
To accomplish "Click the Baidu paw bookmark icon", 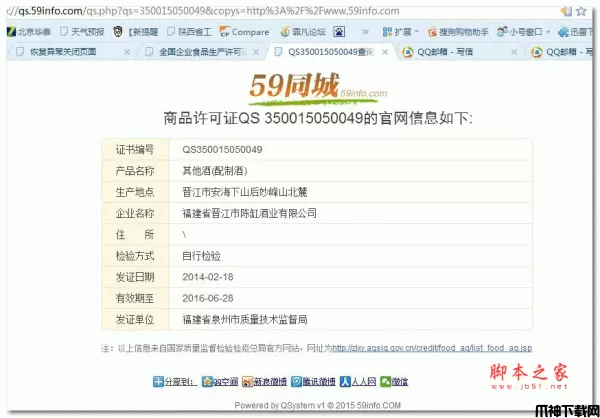I will [339, 32].
